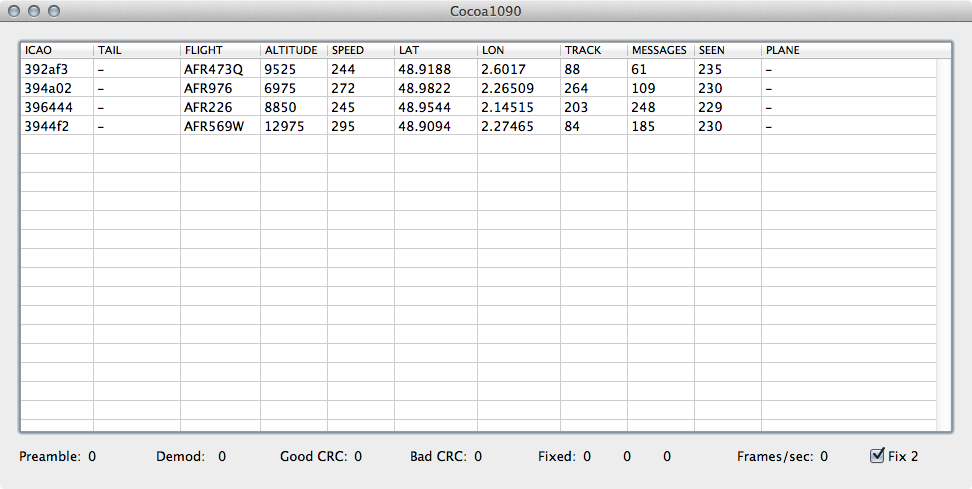Click longitude value 2.6017

(x=503, y=69)
